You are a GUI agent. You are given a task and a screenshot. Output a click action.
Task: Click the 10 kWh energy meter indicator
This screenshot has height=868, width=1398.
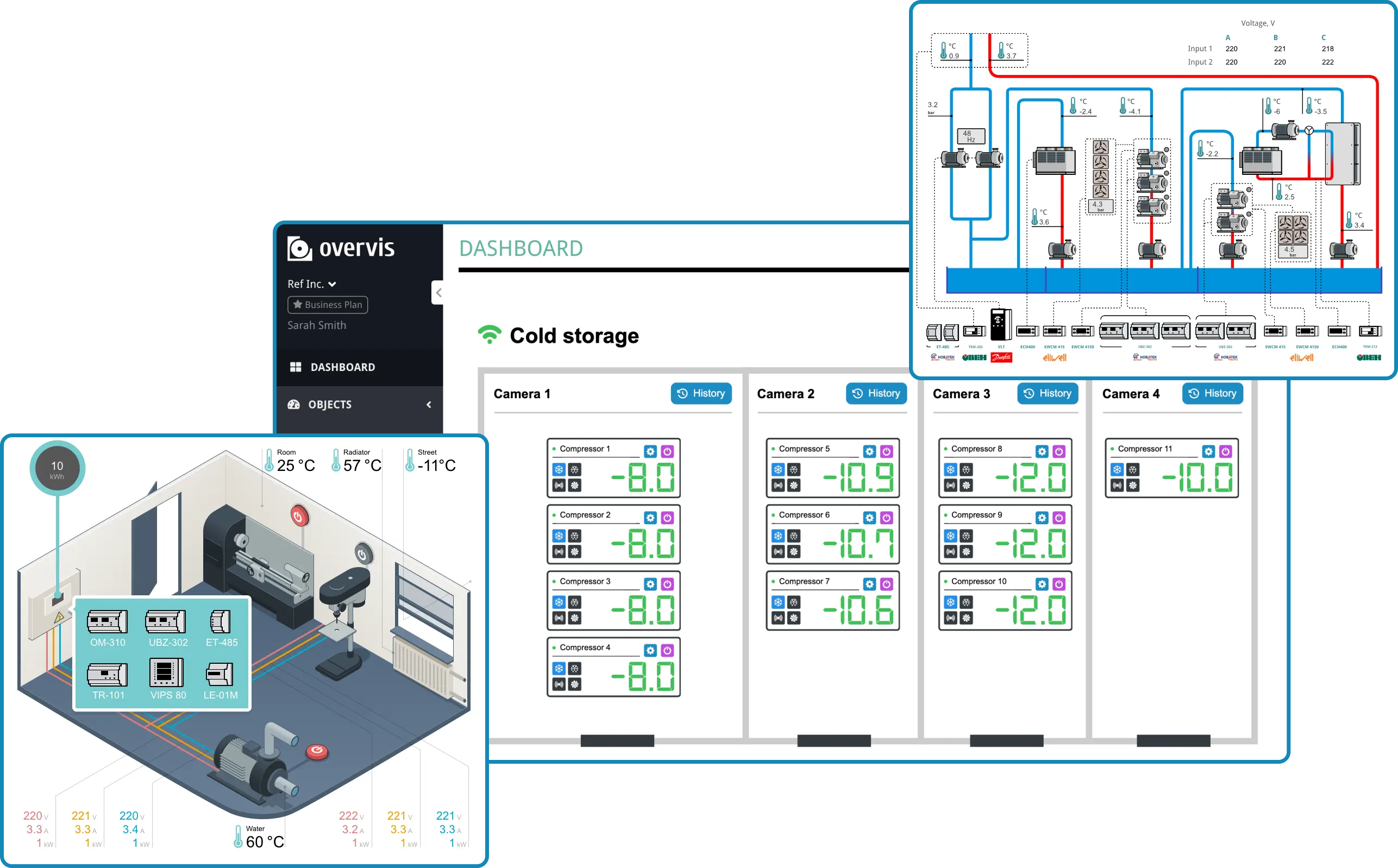pyautogui.click(x=58, y=468)
